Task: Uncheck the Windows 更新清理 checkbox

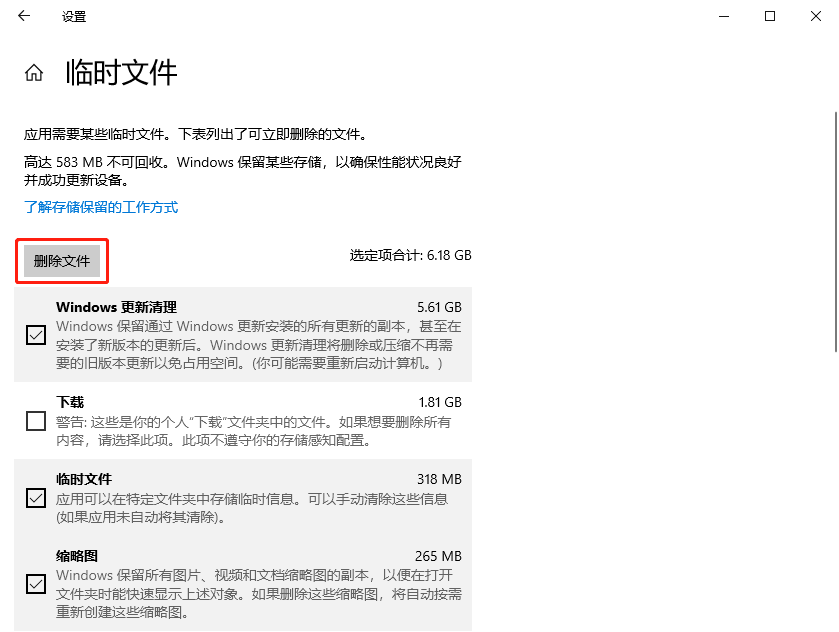Action: tap(35, 335)
